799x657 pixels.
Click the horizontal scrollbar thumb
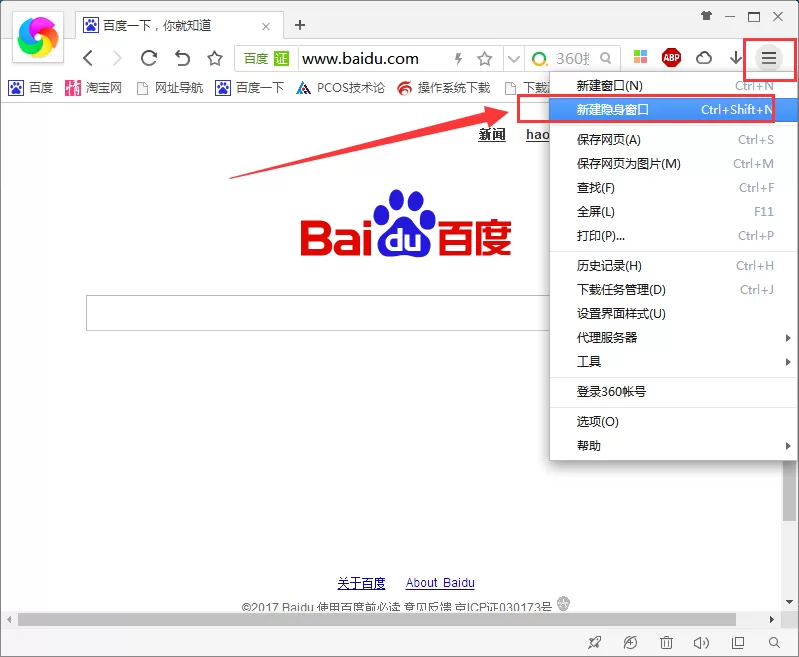coord(377,620)
